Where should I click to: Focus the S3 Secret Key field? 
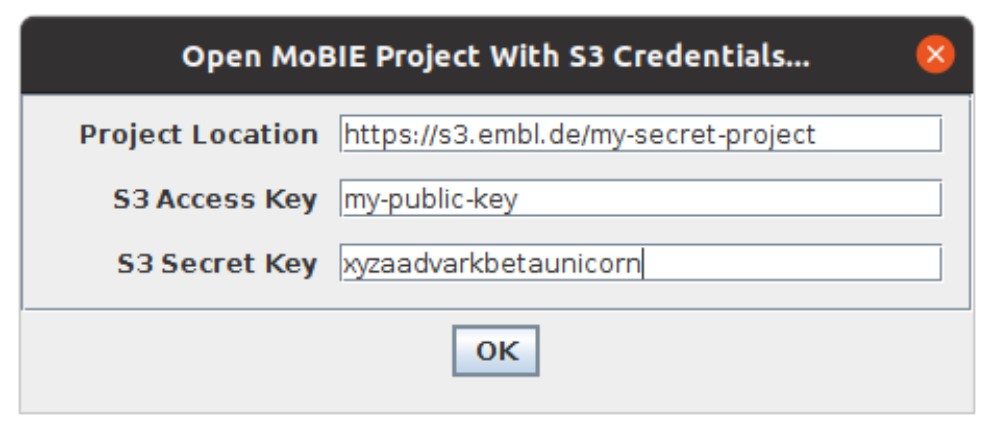tap(640, 262)
